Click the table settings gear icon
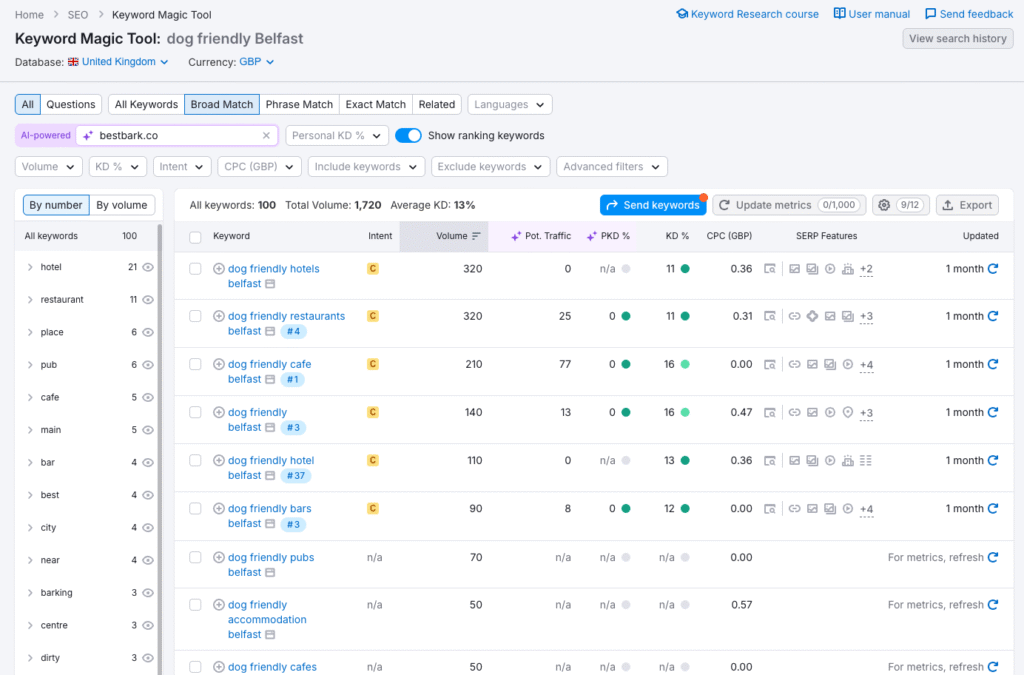 [884, 205]
